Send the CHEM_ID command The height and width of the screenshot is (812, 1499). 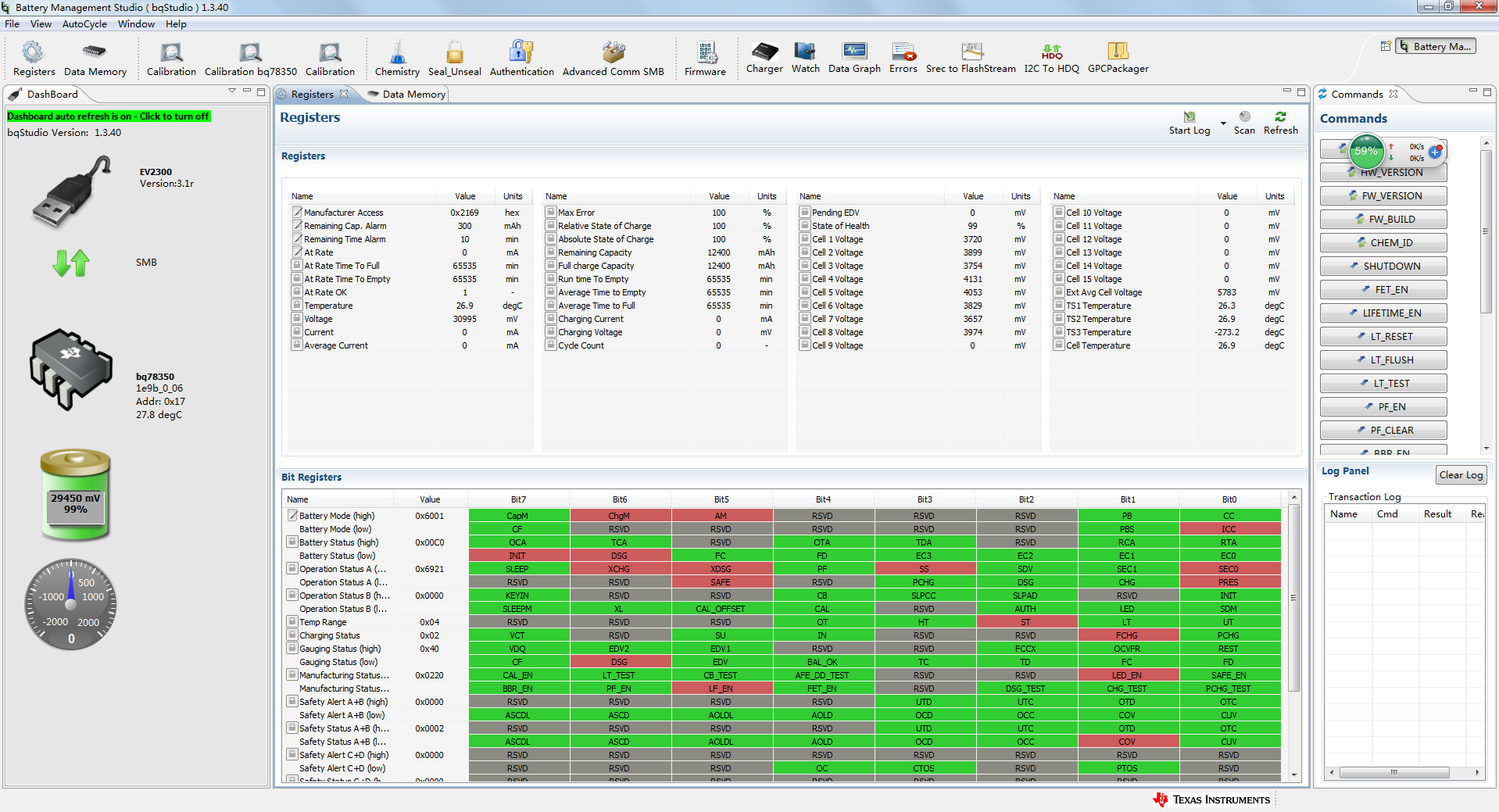click(1383, 242)
